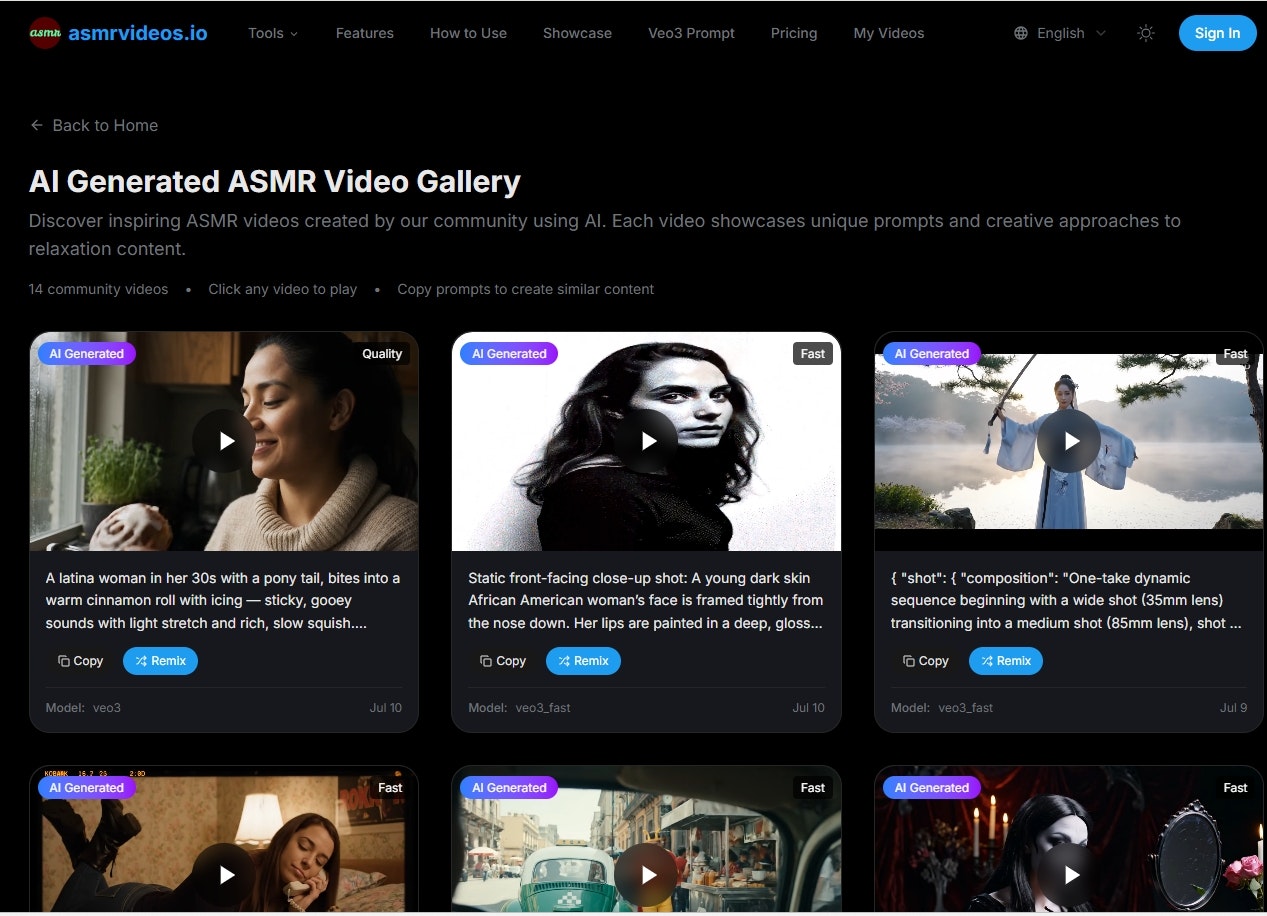
Task: Play the street car window video
Action: [x=646, y=875]
